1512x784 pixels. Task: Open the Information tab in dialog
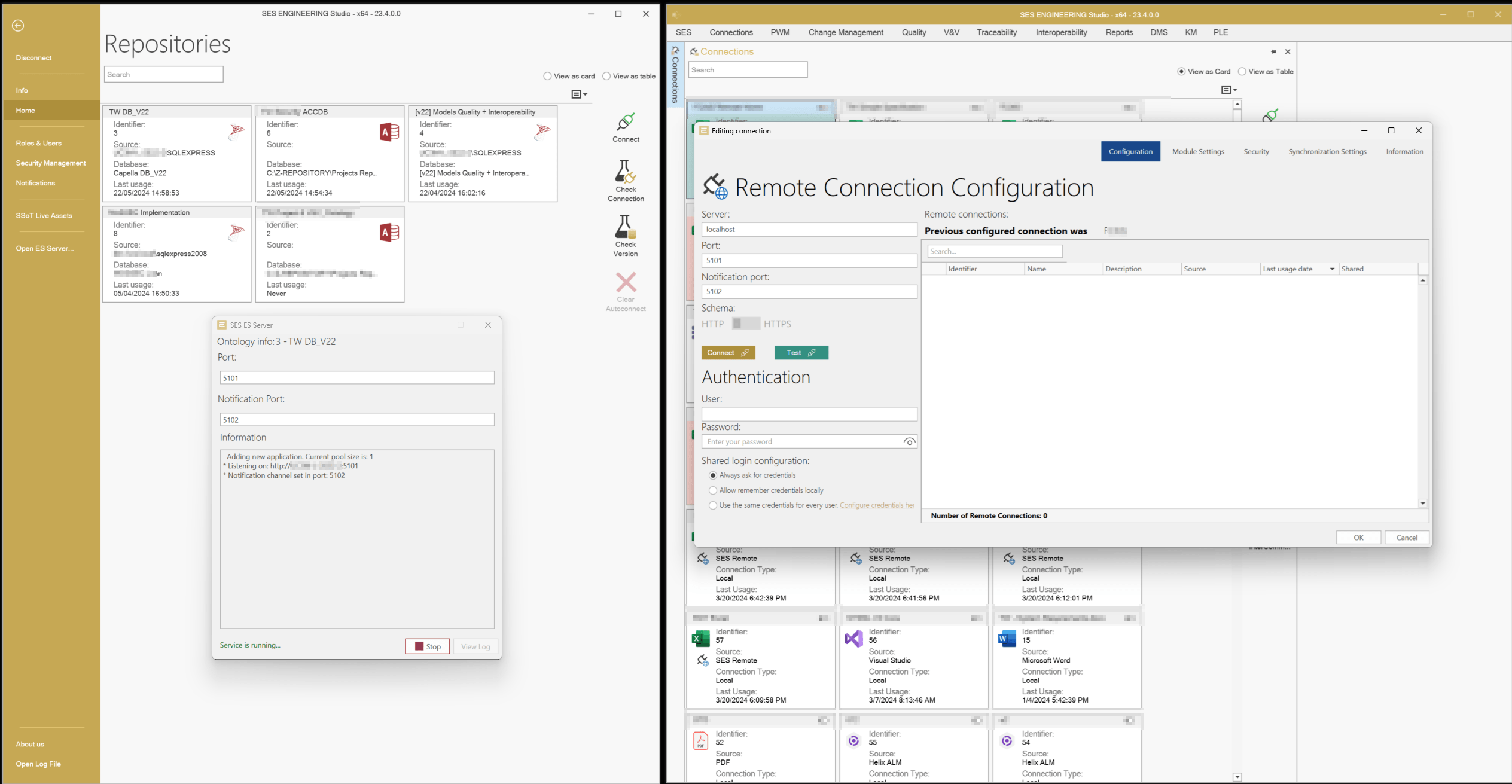tap(1404, 151)
